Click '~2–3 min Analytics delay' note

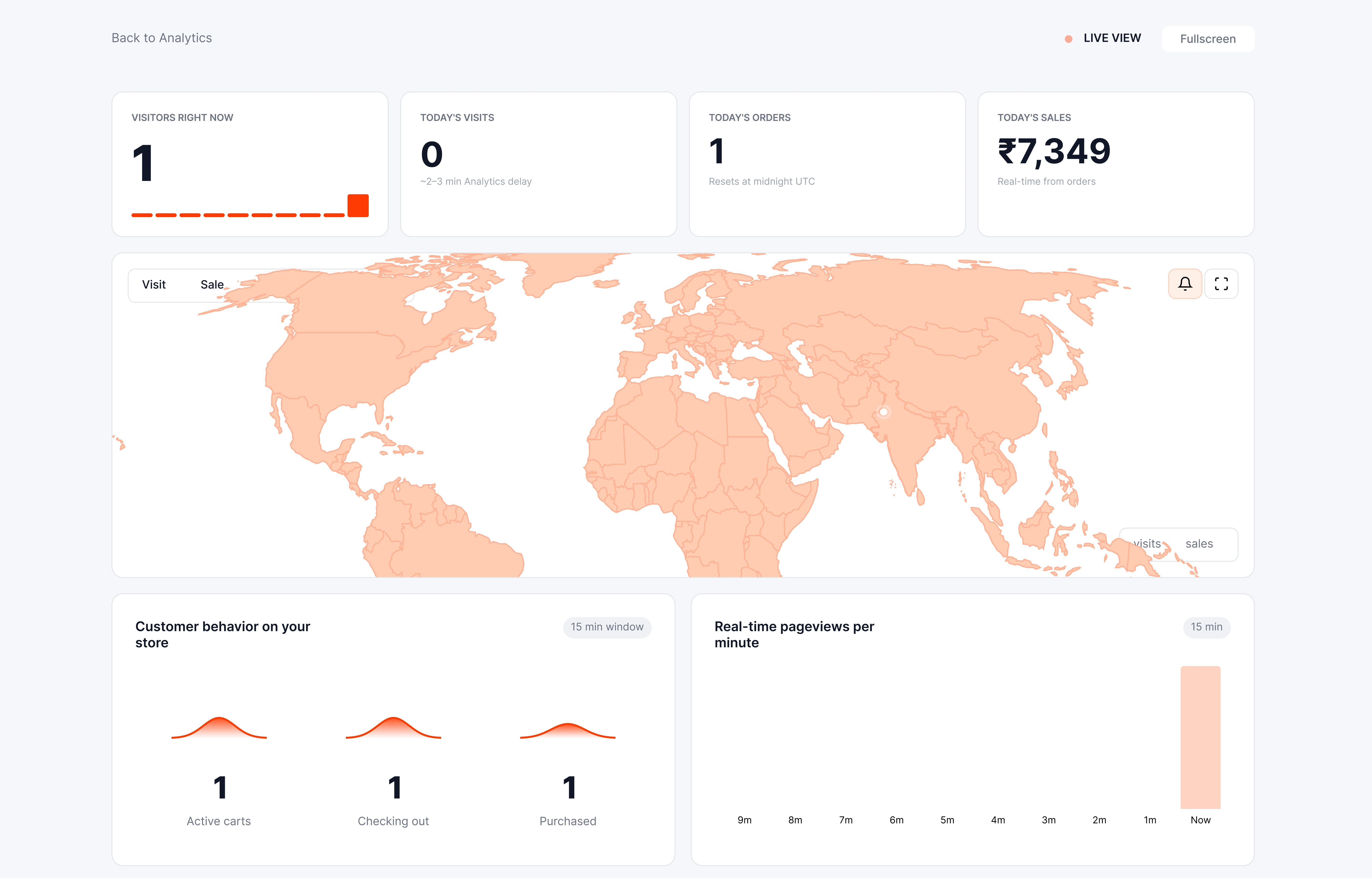point(476,181)
